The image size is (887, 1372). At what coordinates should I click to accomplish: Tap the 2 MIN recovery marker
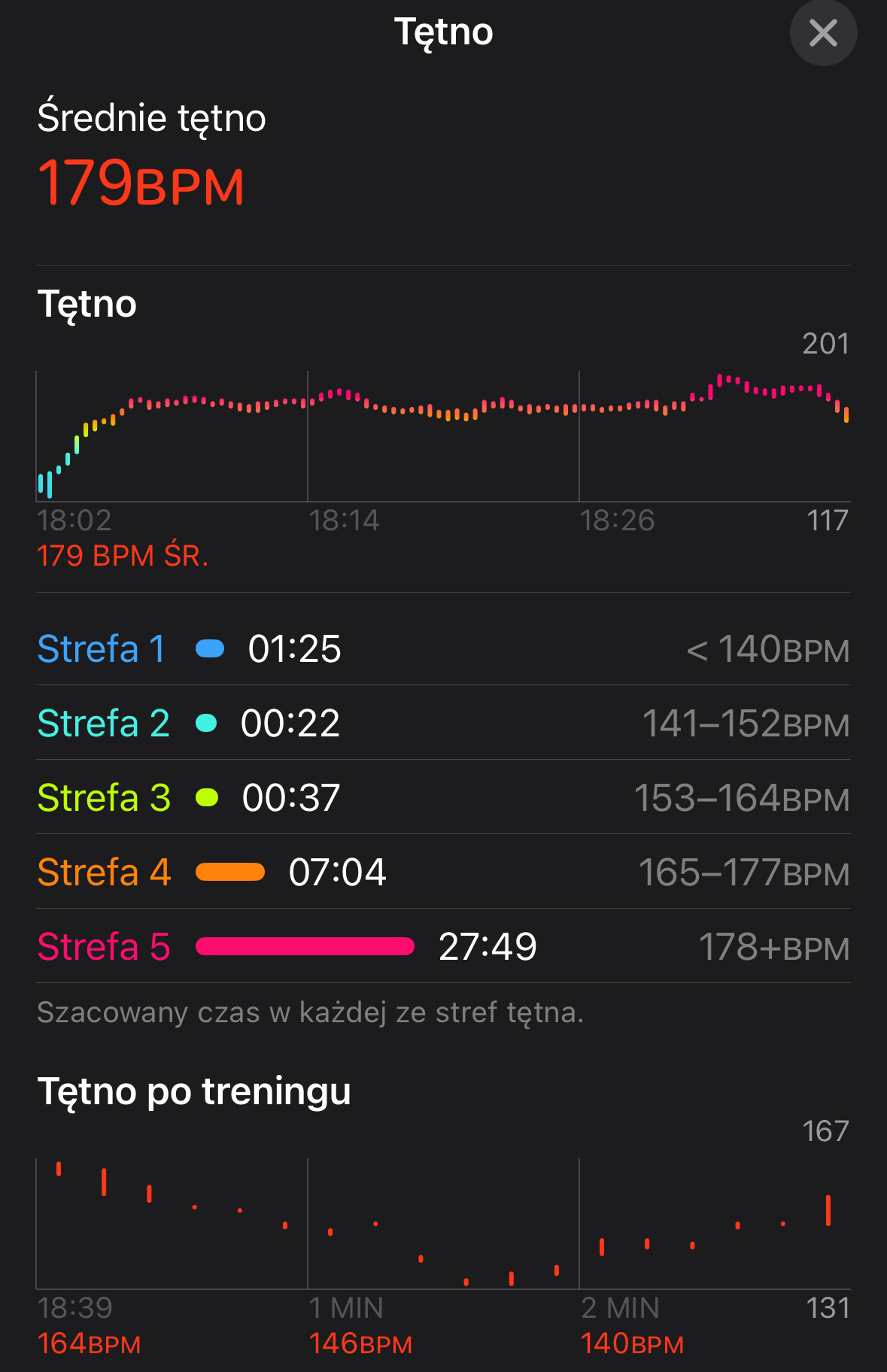(x=620, y=1308)
